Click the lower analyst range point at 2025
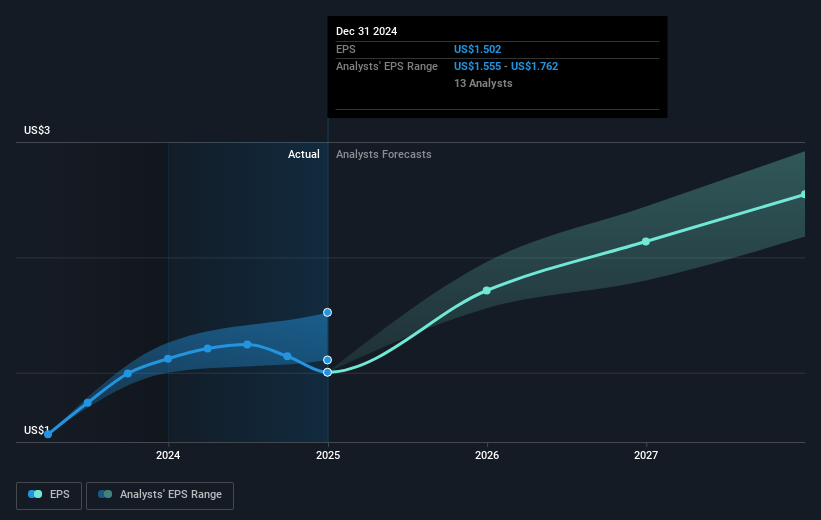This screenshot has height=520, width=821. (327, 360)
